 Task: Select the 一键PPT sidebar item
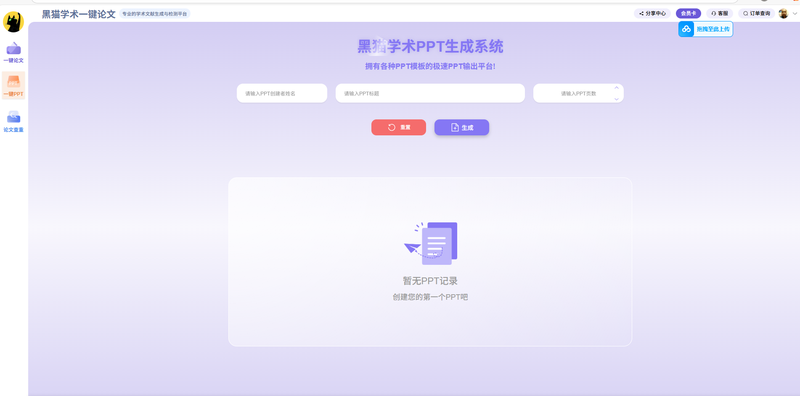pyautogui.click(x=13, y=85)
